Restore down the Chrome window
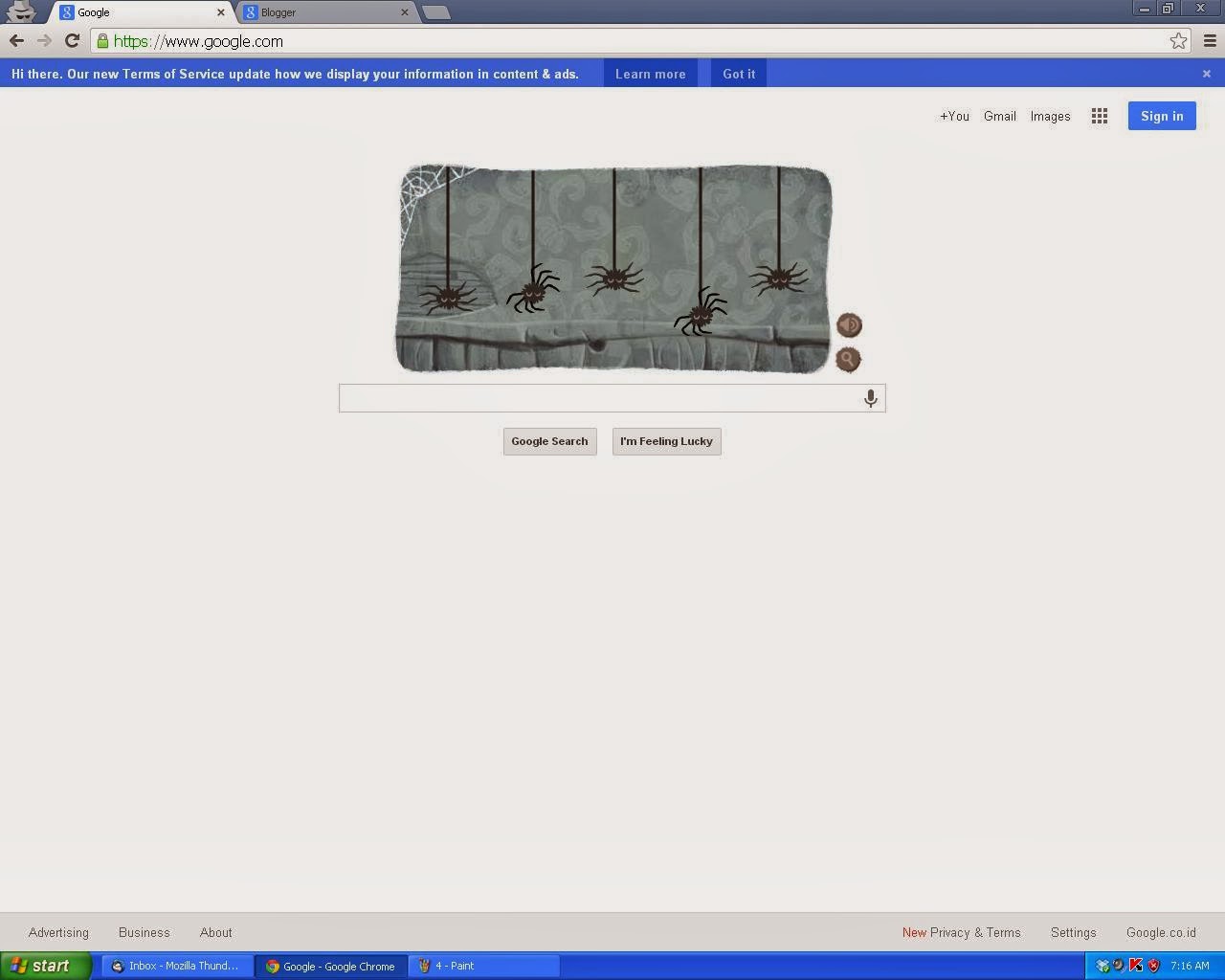 point(1168,9)
